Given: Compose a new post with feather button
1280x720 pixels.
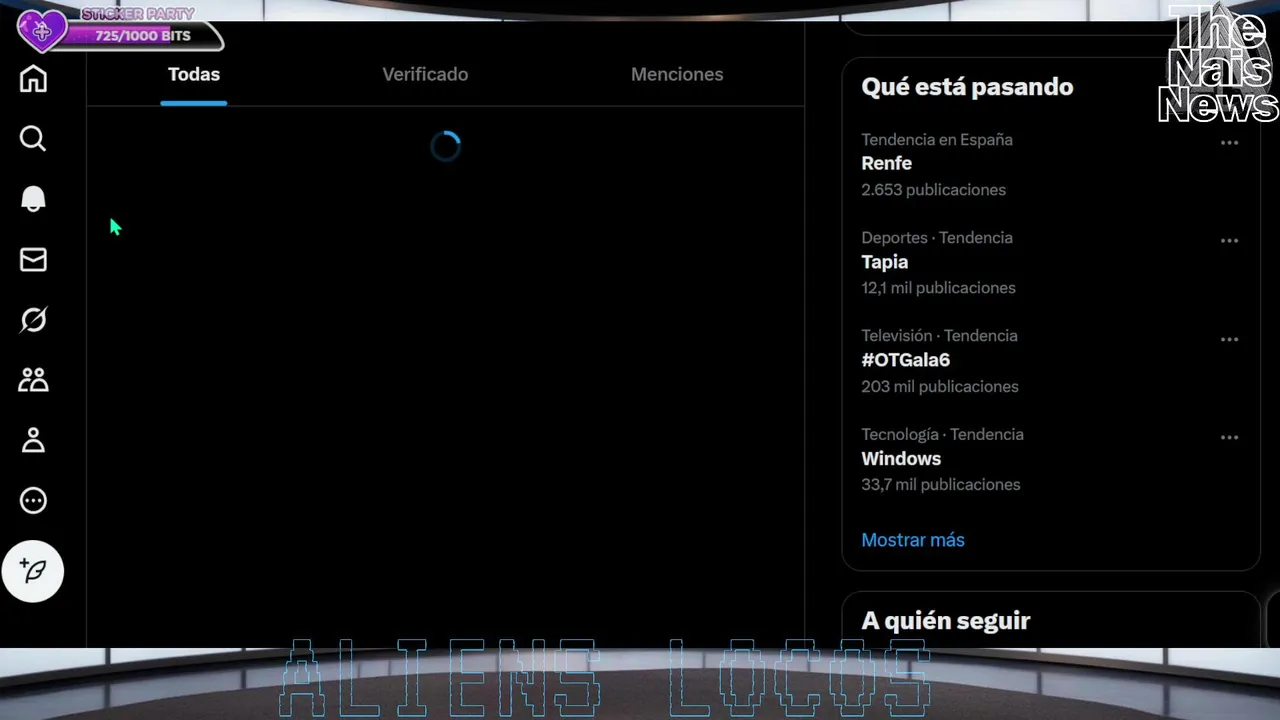Looking at the screenshot, I should (x=33, y=571).
